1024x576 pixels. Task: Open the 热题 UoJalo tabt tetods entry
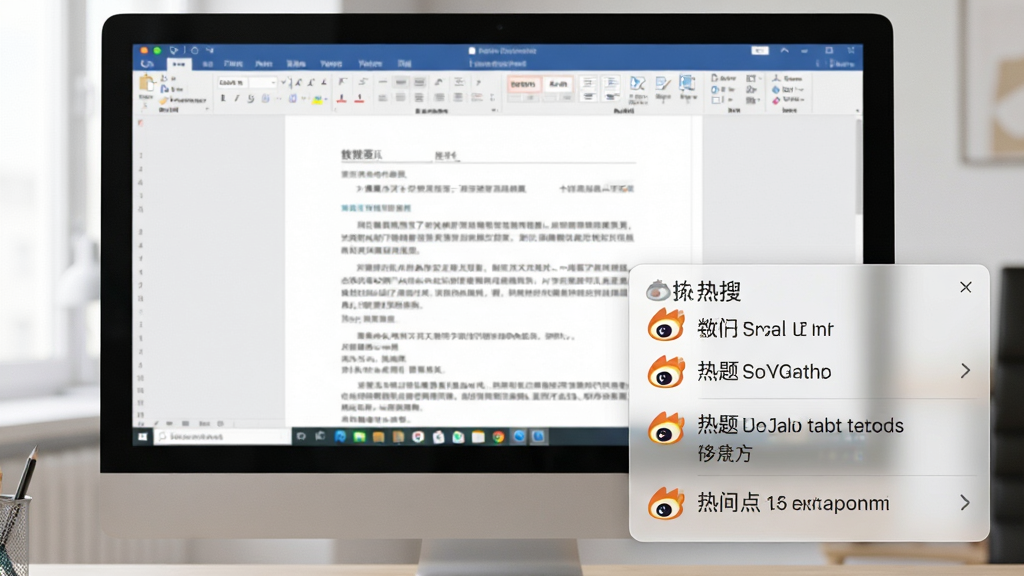(x=801, y=425)
